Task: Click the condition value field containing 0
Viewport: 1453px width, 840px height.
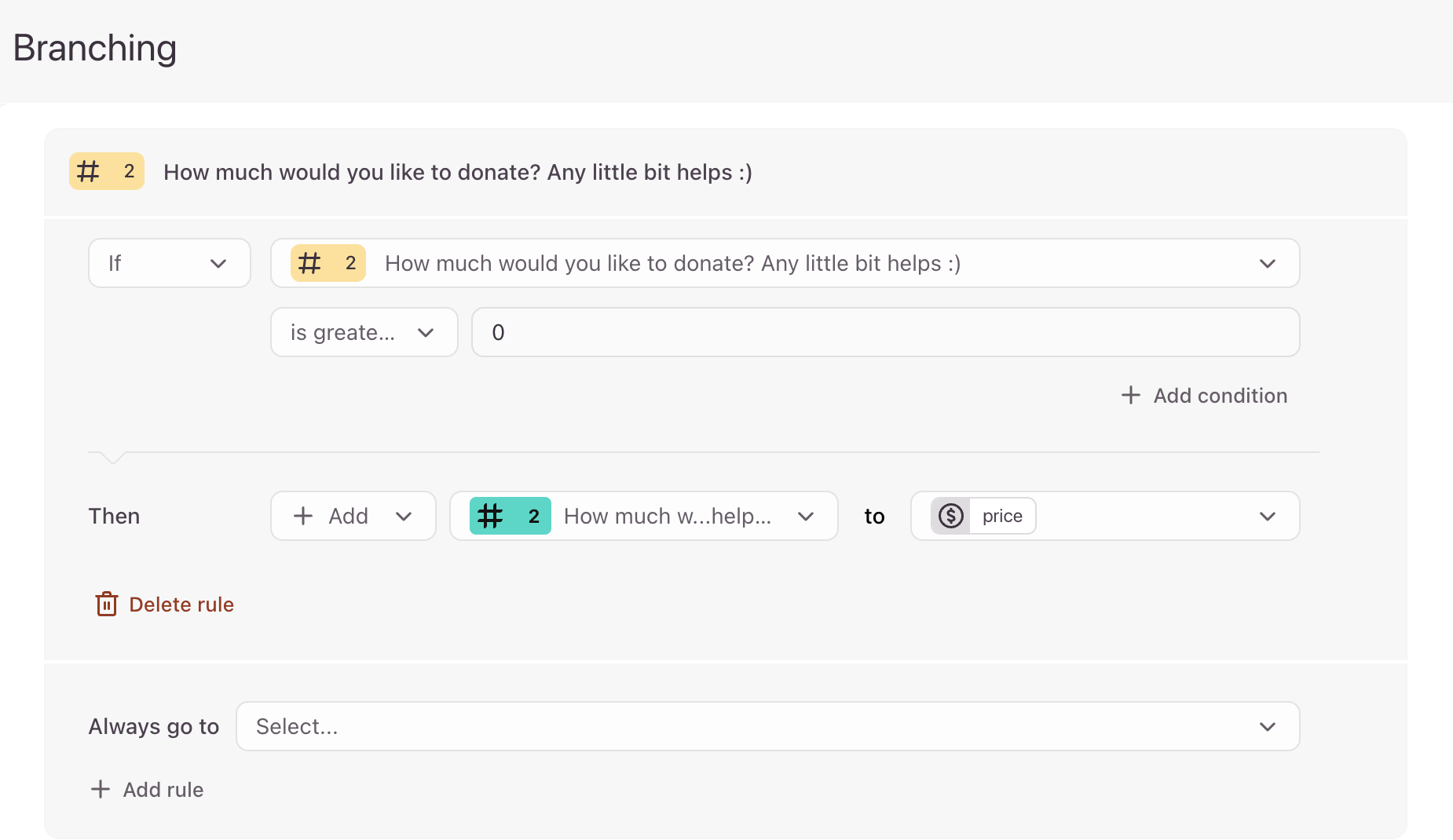Action: (x=885, y=332)
